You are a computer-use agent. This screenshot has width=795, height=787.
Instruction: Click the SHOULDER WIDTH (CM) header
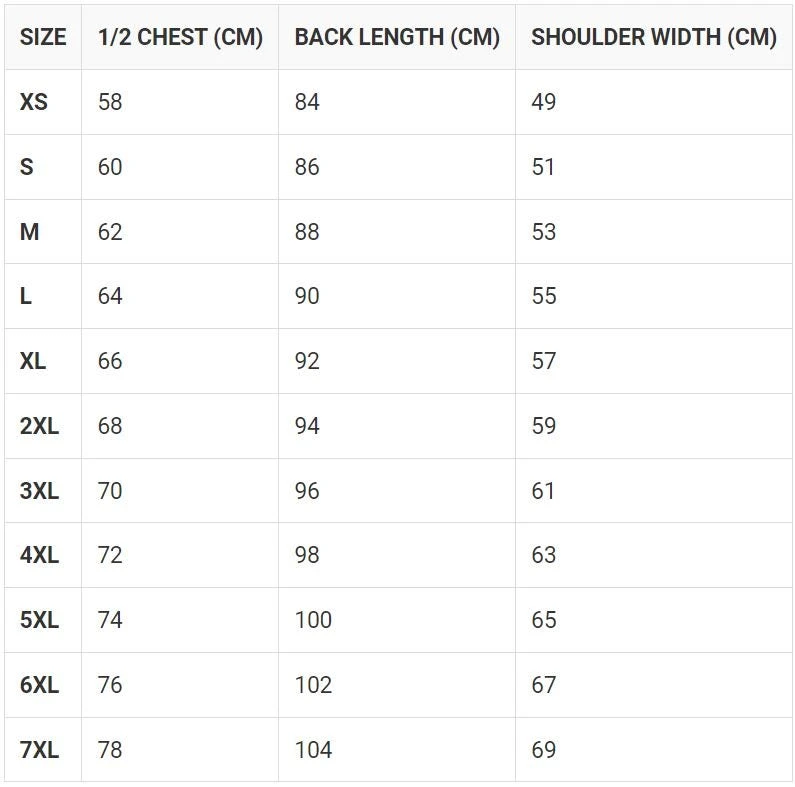654,37
